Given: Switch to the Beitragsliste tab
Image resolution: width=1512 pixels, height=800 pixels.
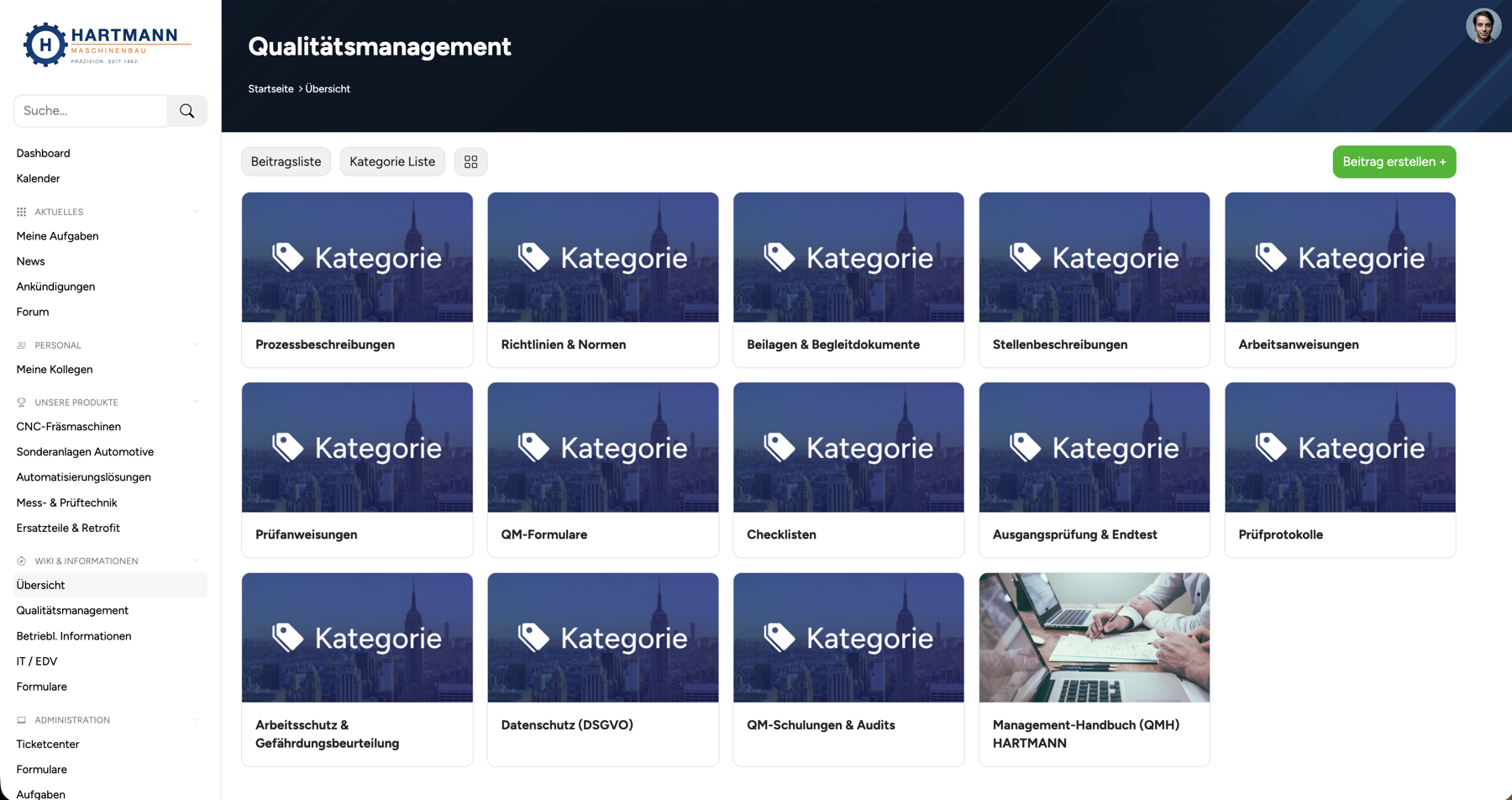Looking at the screenshot, I should tap(286, 161).
